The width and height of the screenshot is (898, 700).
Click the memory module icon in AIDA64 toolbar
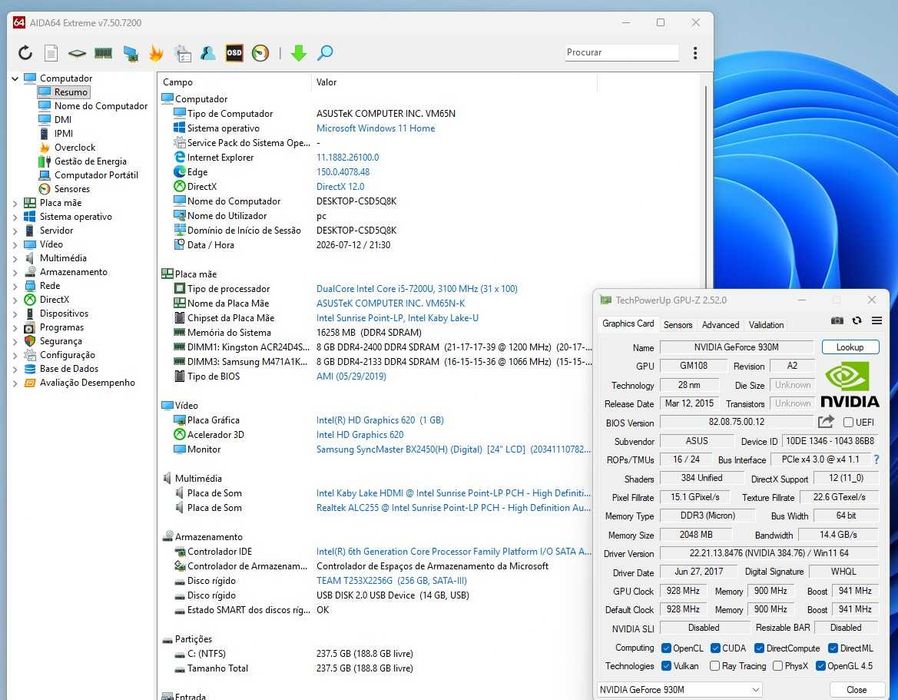(103, 53)
